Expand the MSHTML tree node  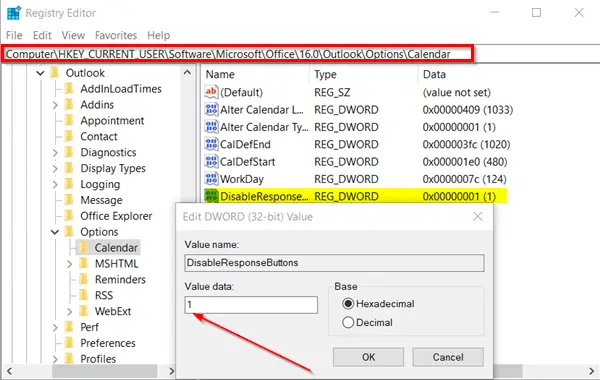click(70, 264)
